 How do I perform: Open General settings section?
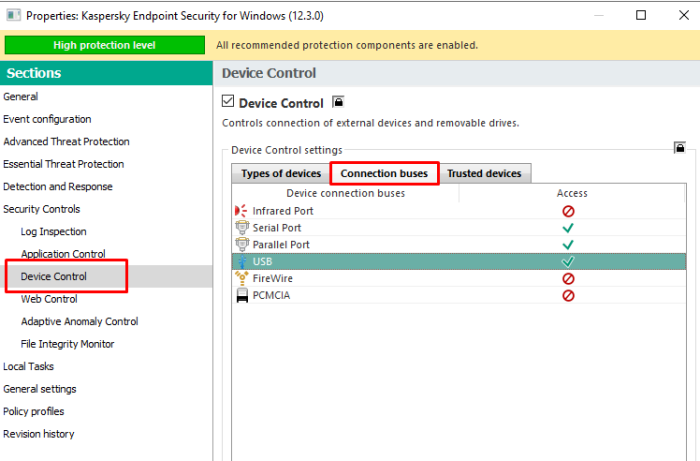pos(40,389)
